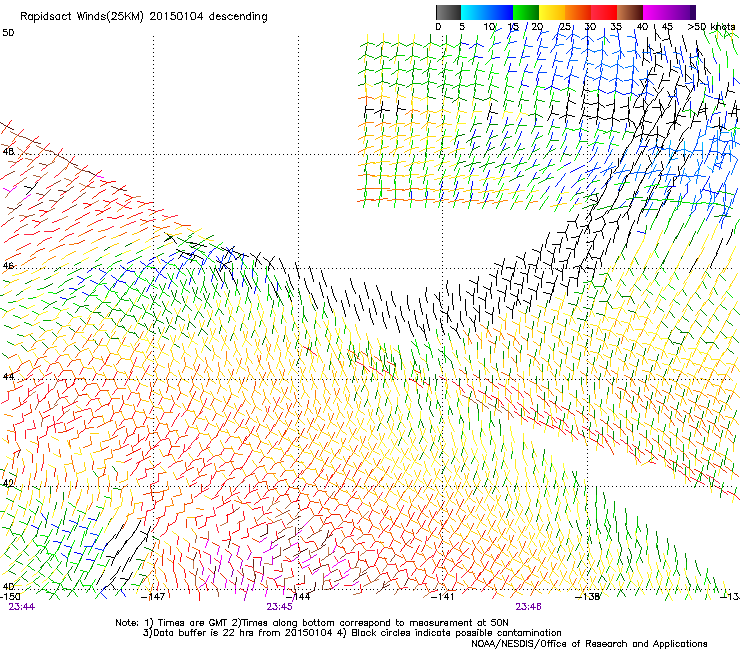Click the latitude label '44'

pyautogui.click(x=8, y=377)
